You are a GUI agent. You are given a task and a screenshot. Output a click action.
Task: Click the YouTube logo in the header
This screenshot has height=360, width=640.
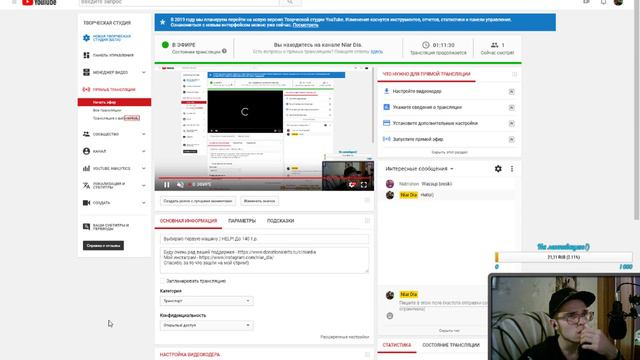pos(39,2)
